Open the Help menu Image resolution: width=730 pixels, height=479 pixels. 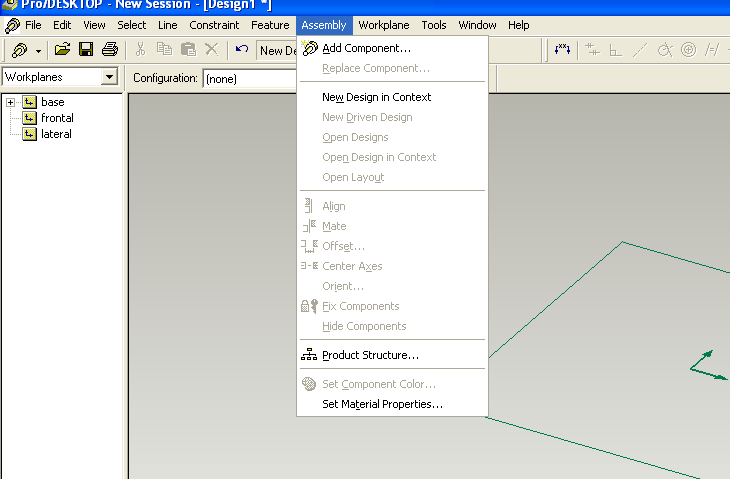519,25
